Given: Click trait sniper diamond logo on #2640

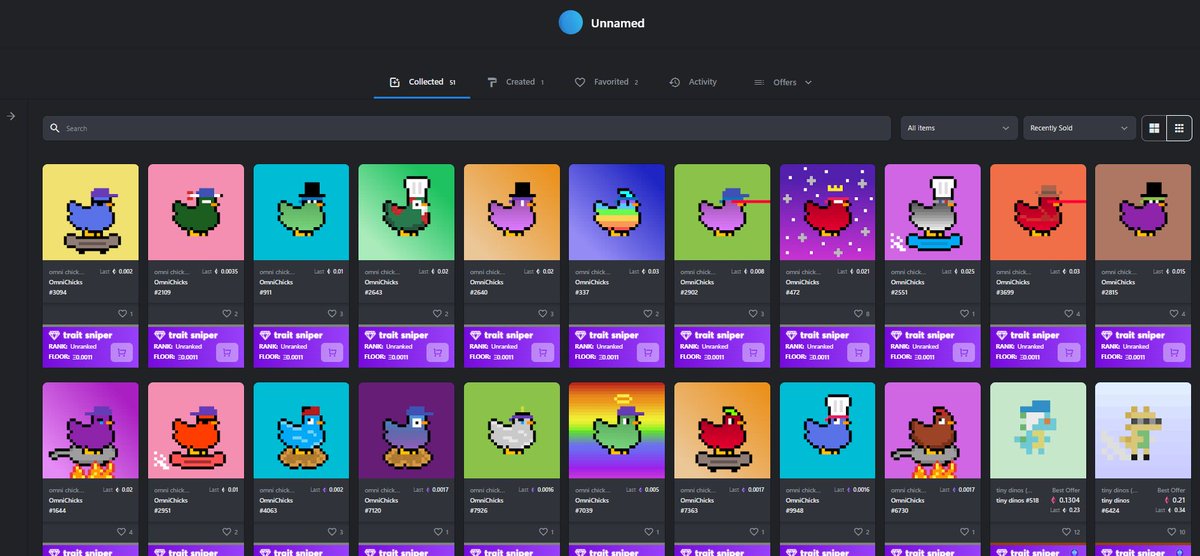Looking at the screenshot, I should (475, 335).
